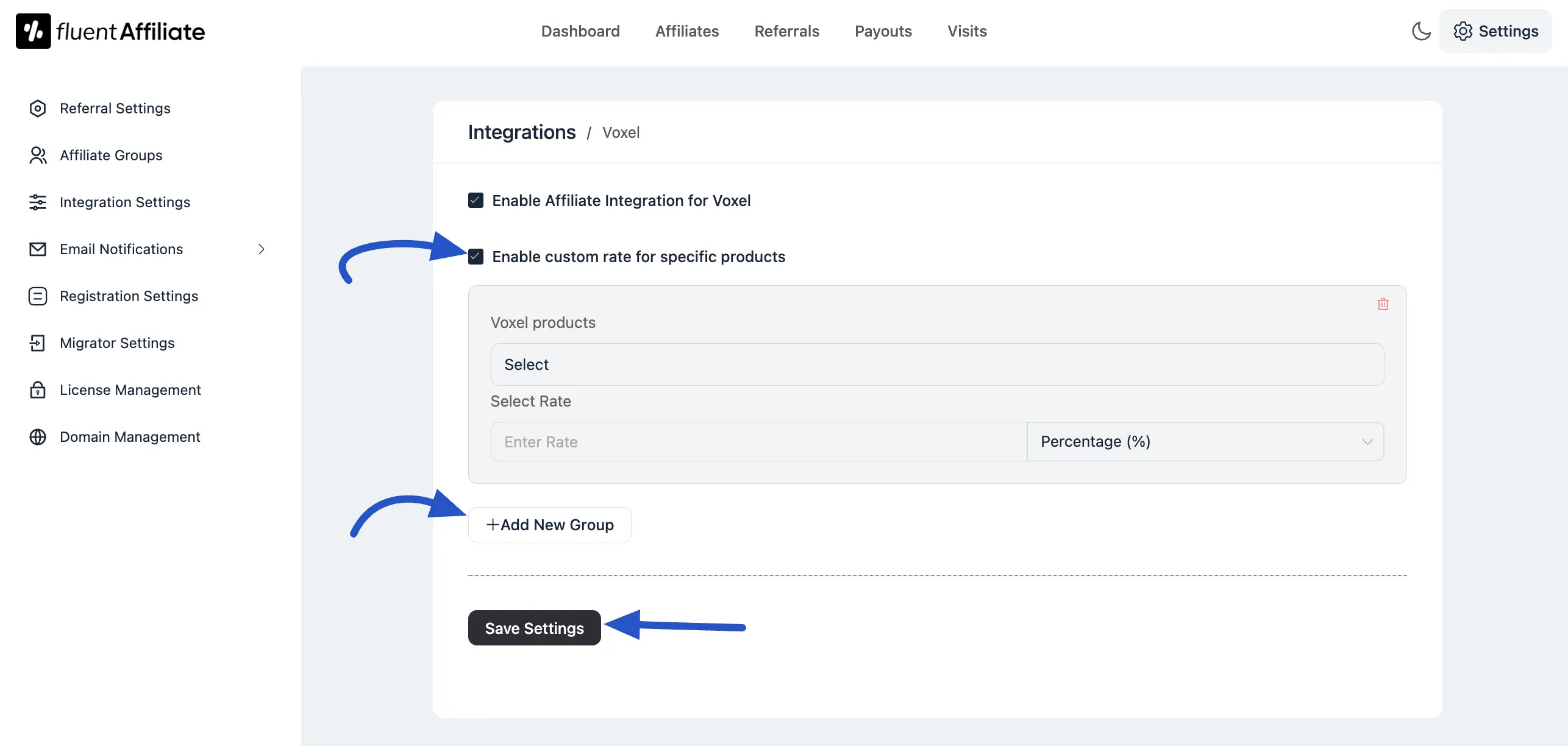Click the Referral Settings hexagon icon

38,108
